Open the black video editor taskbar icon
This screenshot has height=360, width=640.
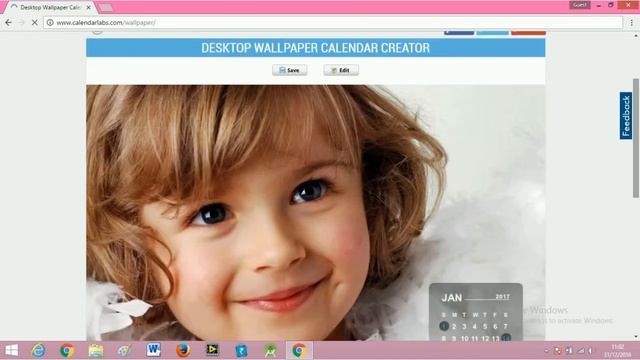(x=212, y=350)
